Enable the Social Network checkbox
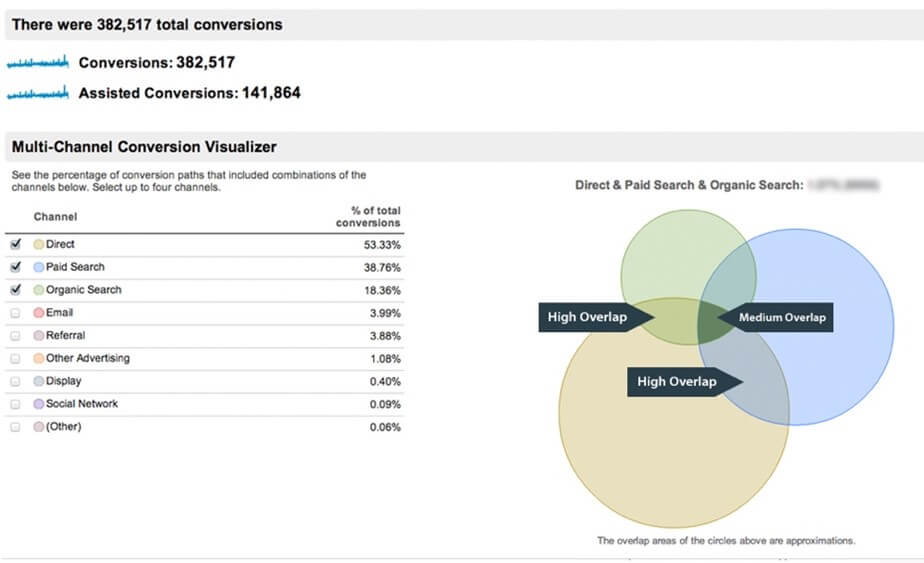The width and height of the screenshot is (924, 563). point(15,404)
